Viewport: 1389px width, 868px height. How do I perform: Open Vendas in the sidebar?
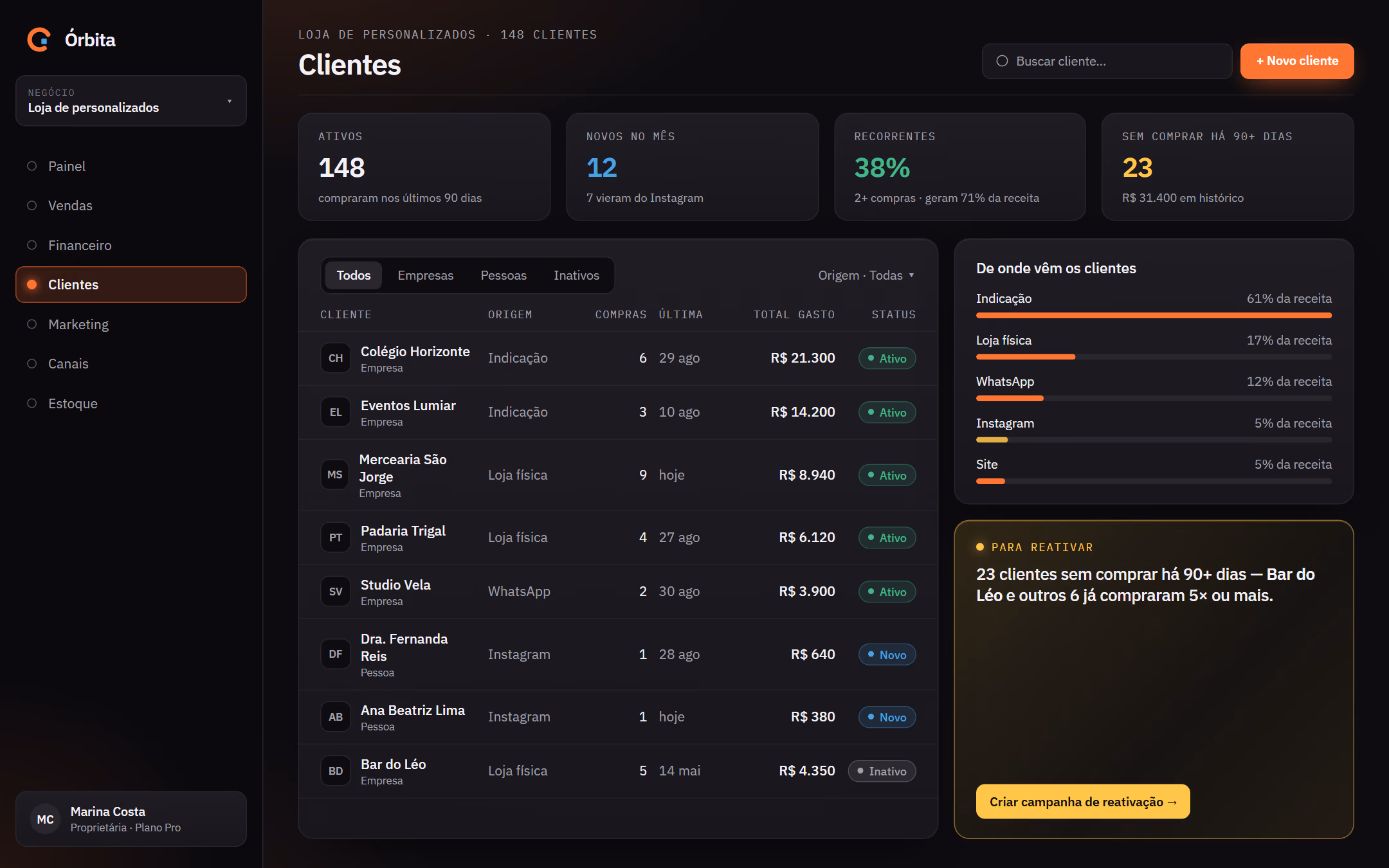(x=131, y=205)
